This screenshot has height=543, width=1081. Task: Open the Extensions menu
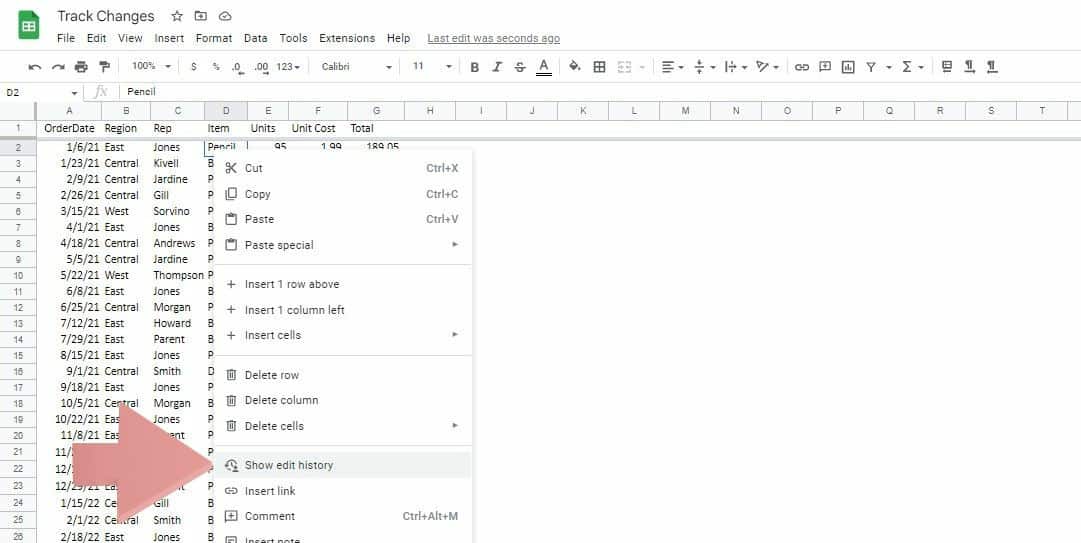pos(347,39)
